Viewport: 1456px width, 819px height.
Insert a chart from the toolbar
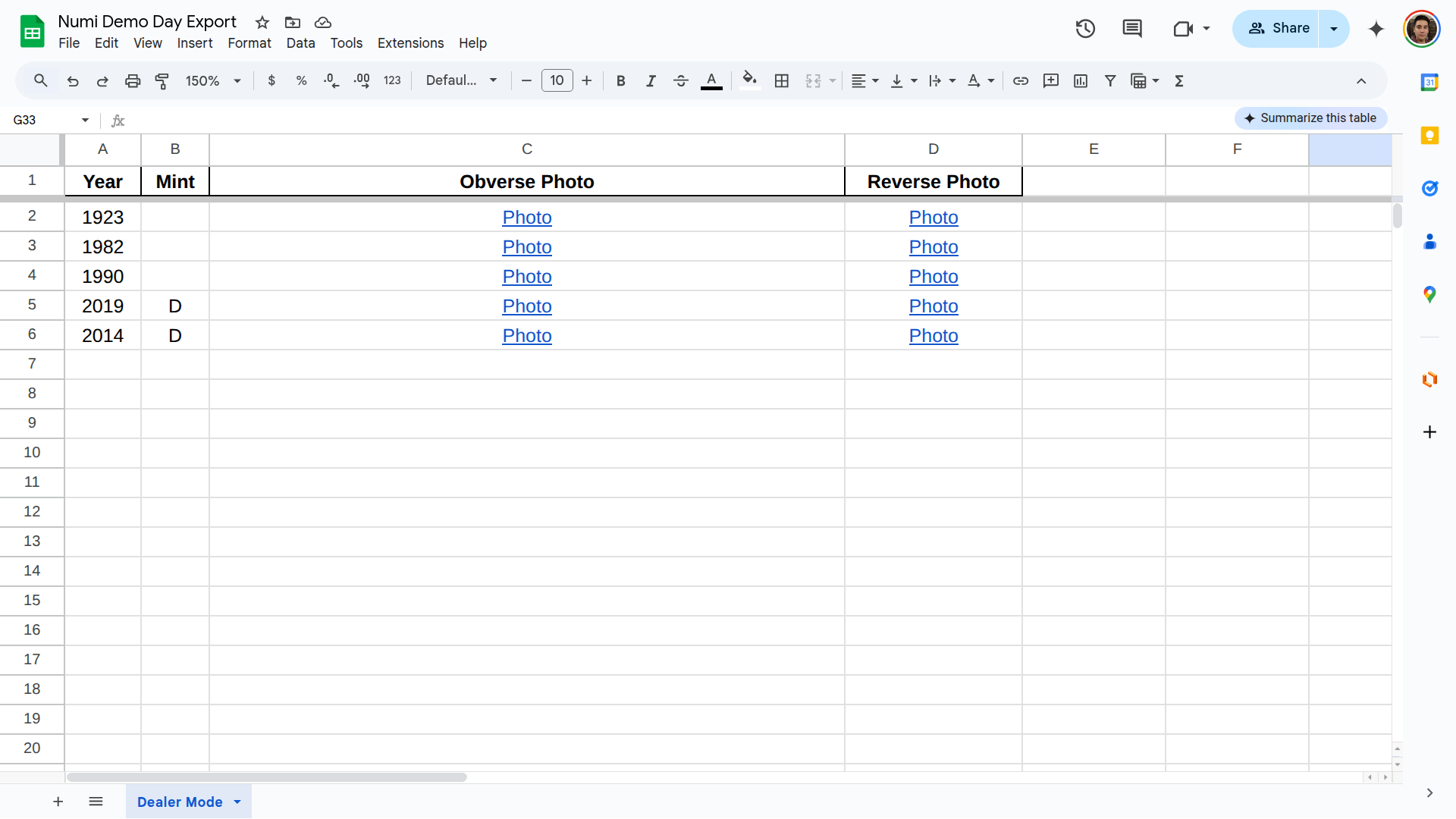point(1081,81)
